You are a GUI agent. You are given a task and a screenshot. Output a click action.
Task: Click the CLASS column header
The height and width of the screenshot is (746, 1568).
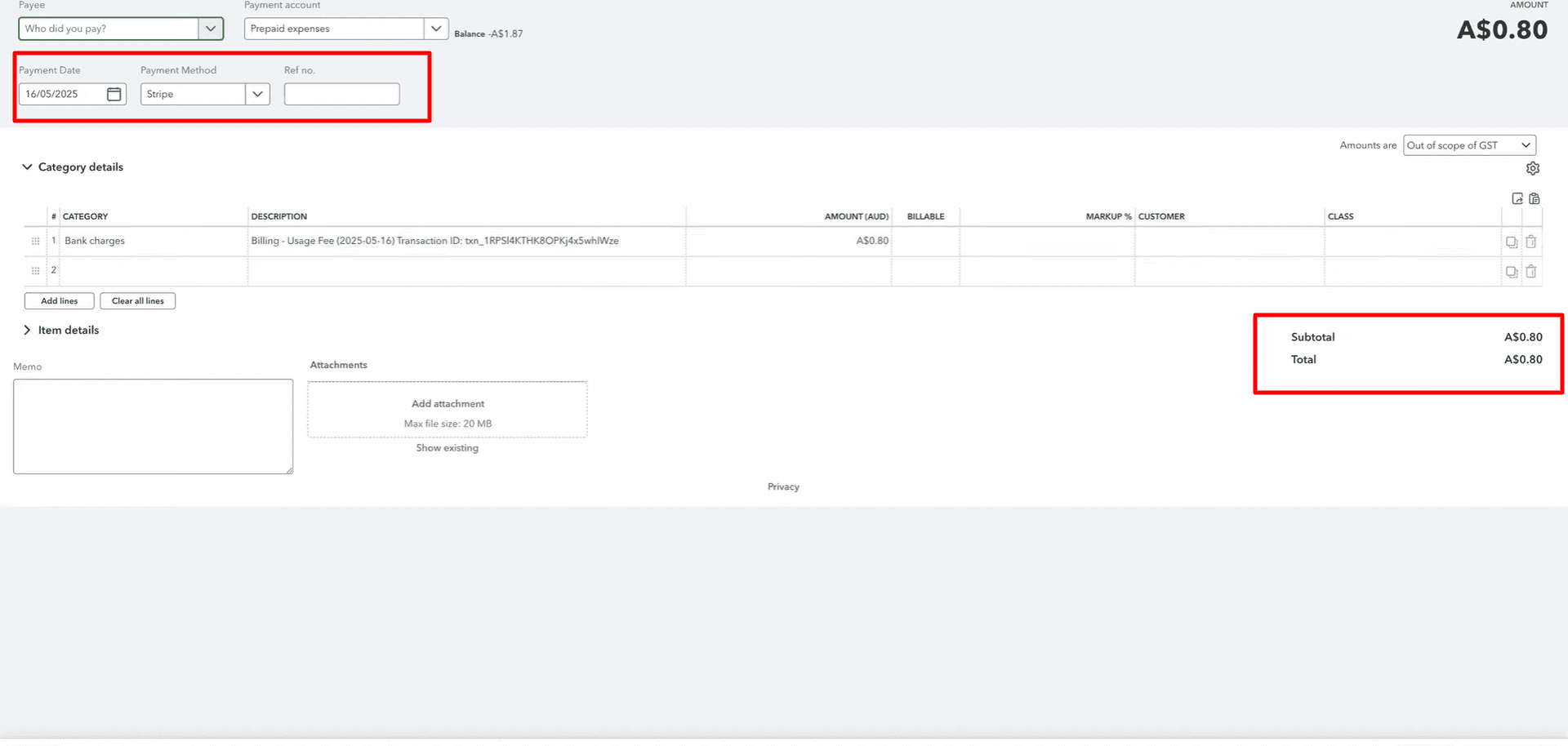1340,216
